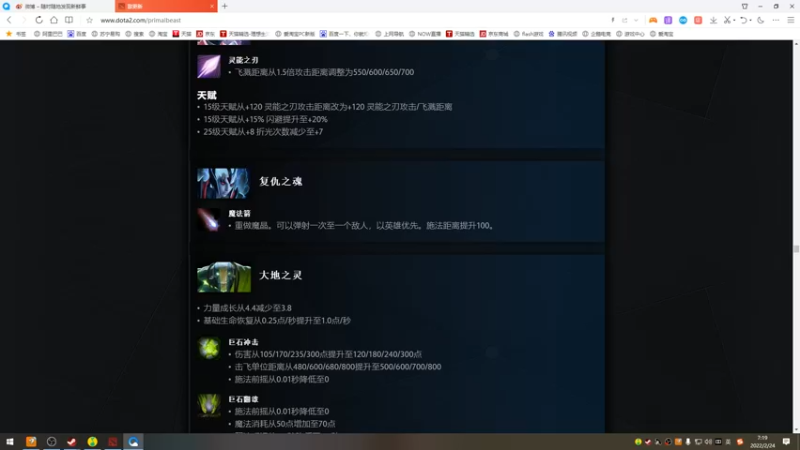Go to the browser home page
This screenshot has height=450, width=800.
point(54,20)
